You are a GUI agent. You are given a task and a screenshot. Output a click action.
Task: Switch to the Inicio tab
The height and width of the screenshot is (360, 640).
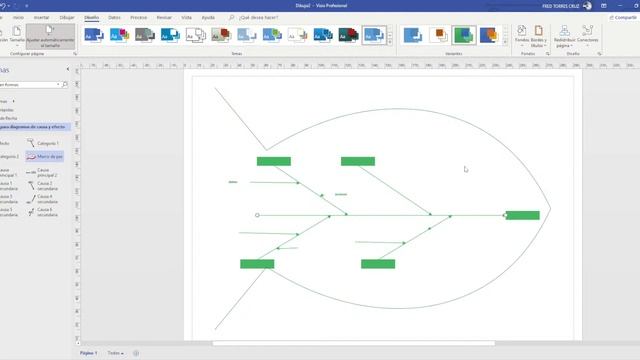[x=18, y=18]
